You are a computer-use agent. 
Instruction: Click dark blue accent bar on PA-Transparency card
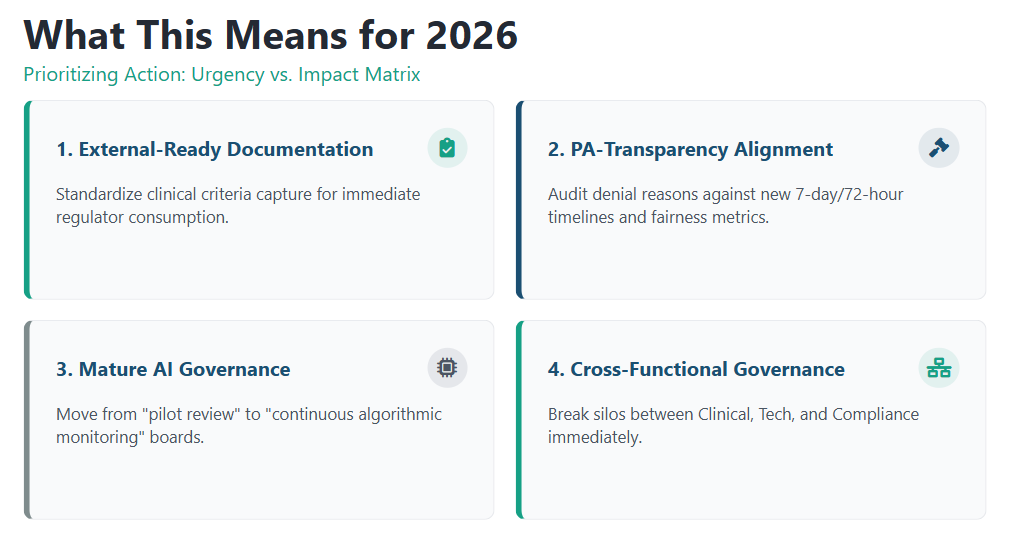(519, 200)
